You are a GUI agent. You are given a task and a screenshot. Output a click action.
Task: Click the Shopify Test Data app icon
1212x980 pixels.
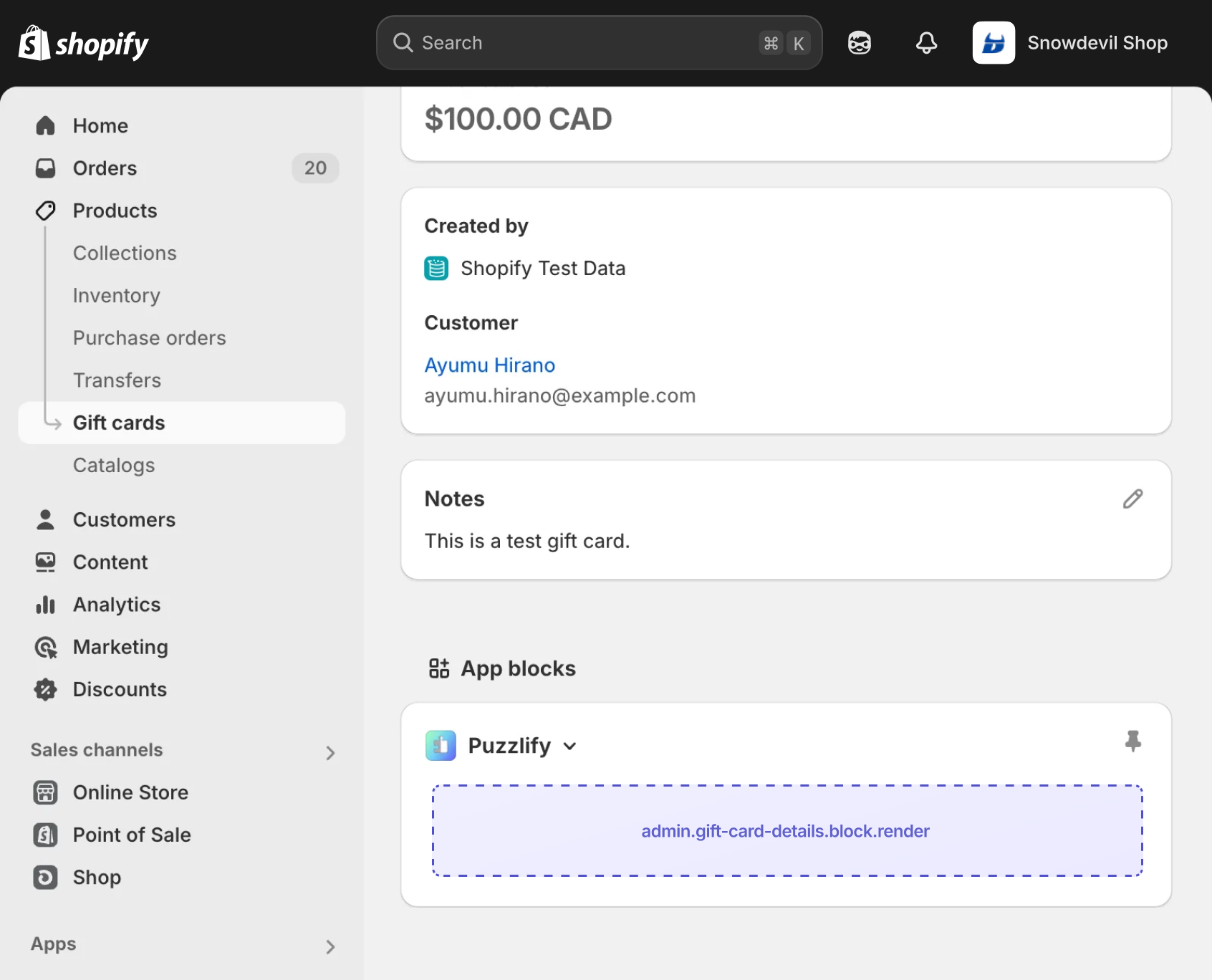[x=436, y=269]
